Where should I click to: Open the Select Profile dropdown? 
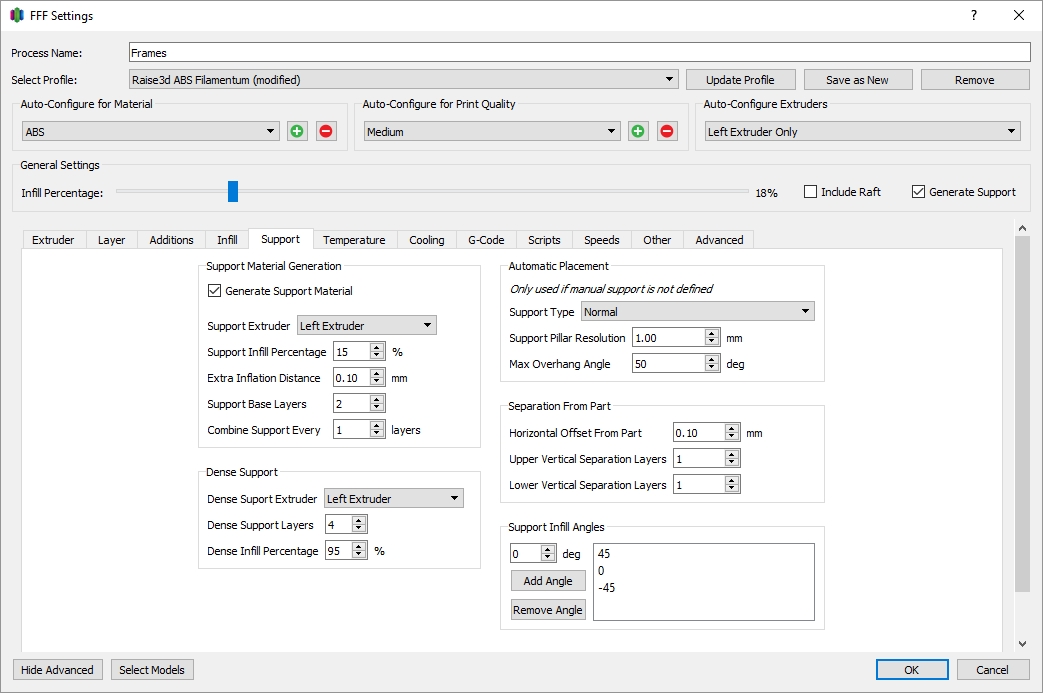tap(400, 78)
